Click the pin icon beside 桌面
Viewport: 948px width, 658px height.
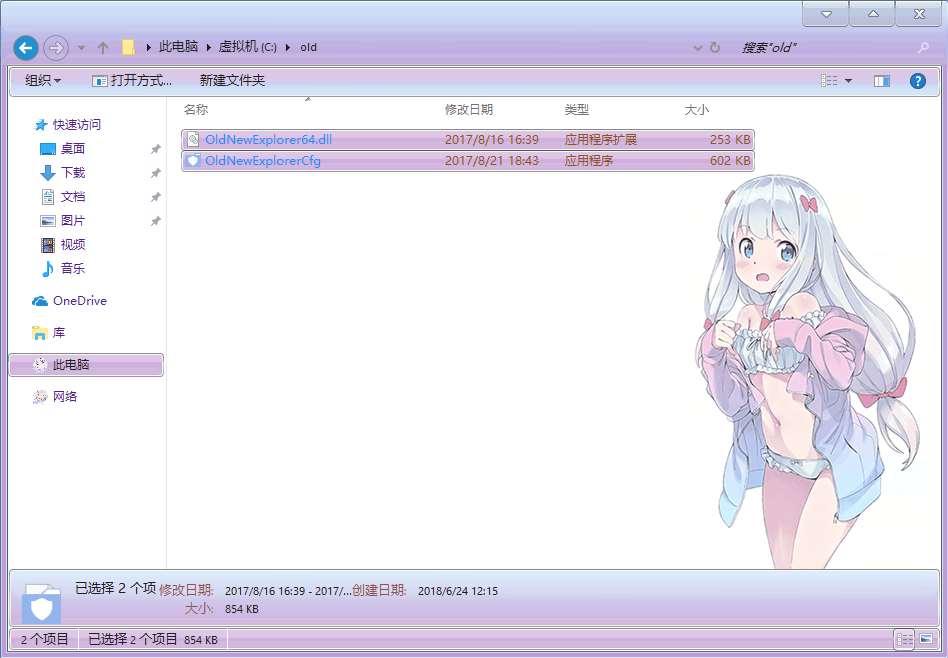pos(155,149)
